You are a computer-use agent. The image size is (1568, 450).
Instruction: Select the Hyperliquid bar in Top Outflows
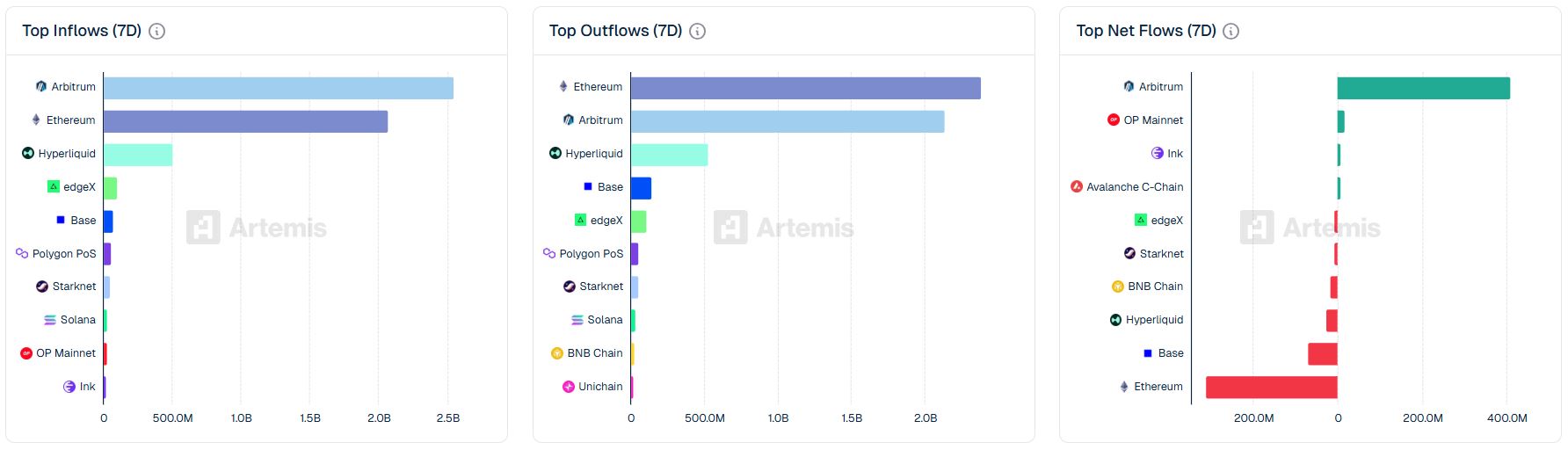coord(669,156)
